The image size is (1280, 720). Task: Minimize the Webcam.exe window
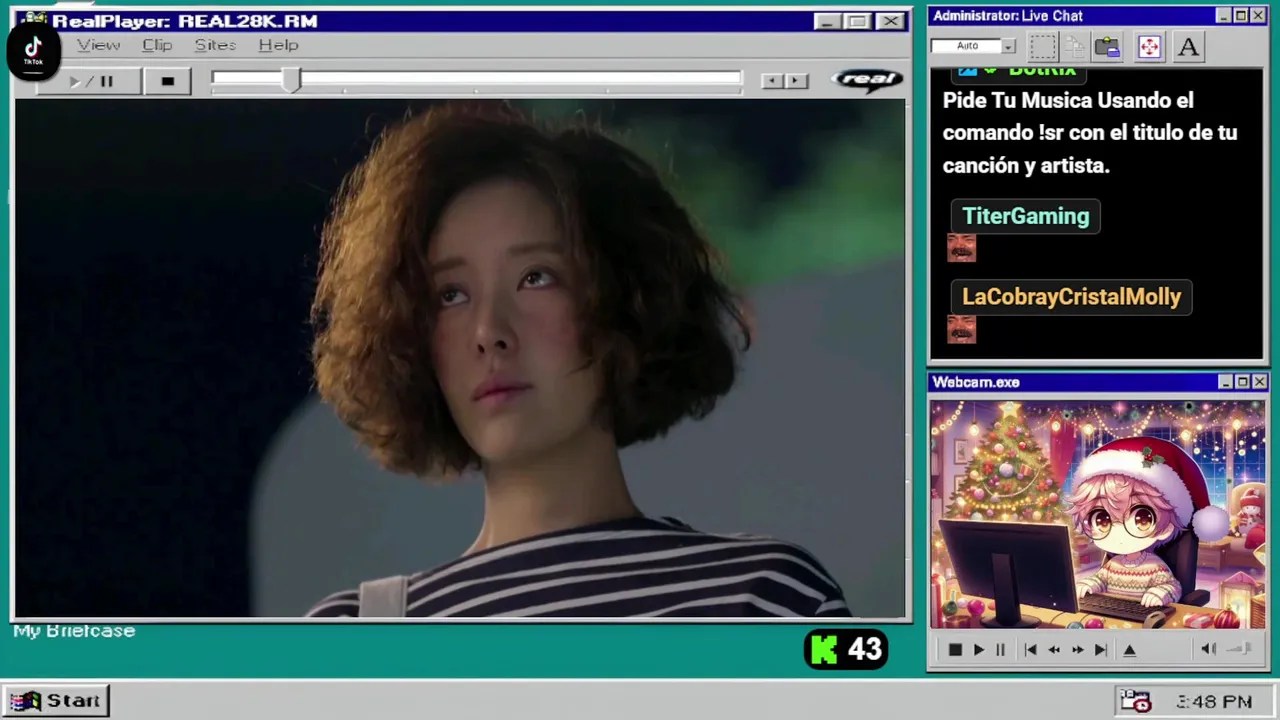point(1225,382)
